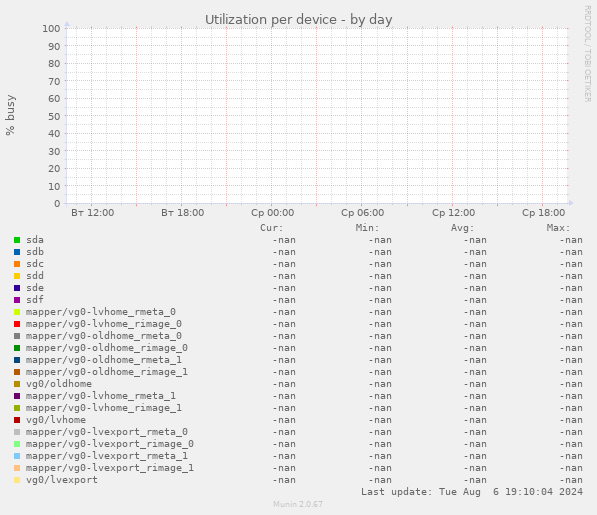Select the sdc legend label
Viewport: 597px width, 515px height.
(x=35, y=264)
